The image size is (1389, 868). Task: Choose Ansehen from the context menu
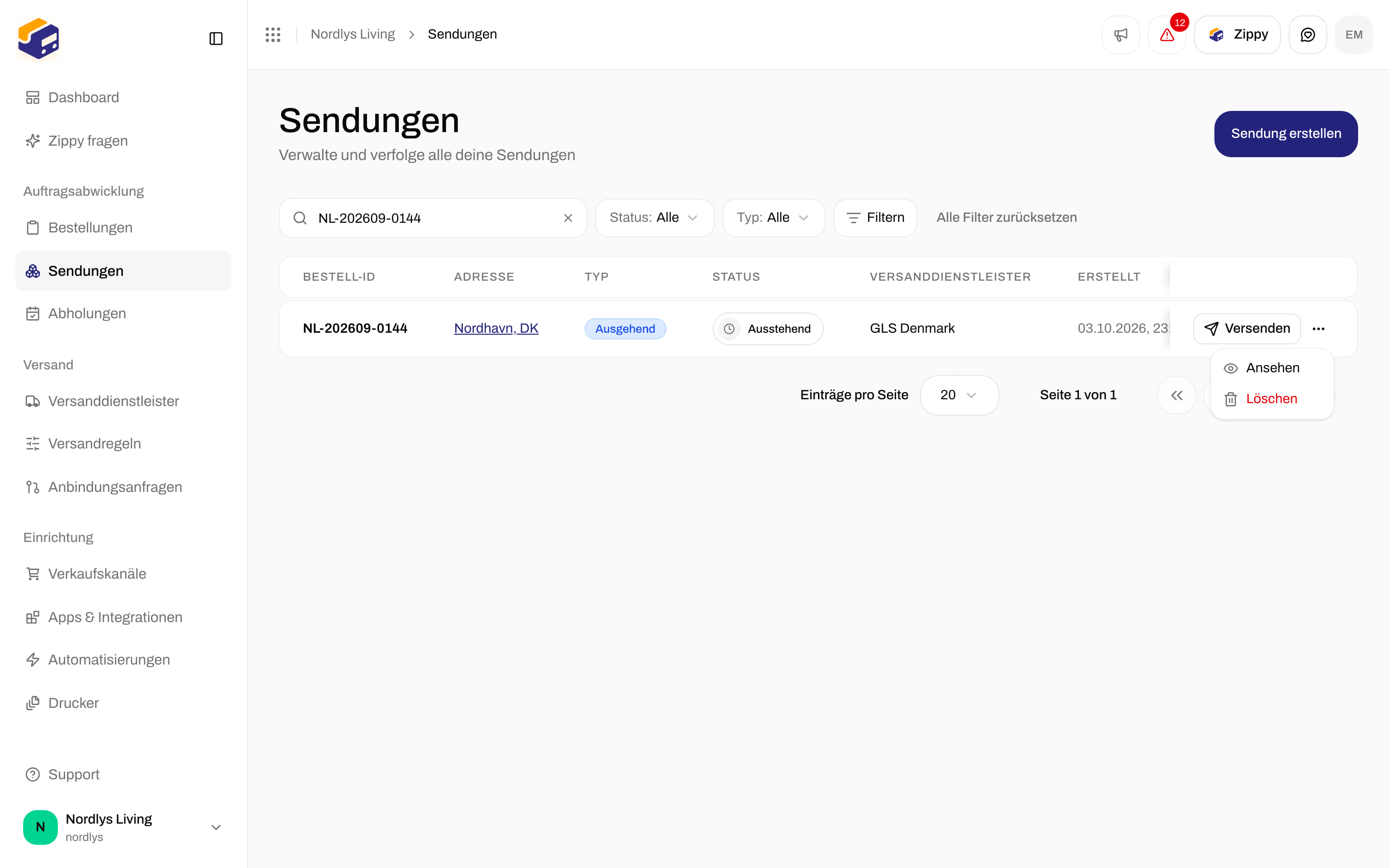[1272, 368]
